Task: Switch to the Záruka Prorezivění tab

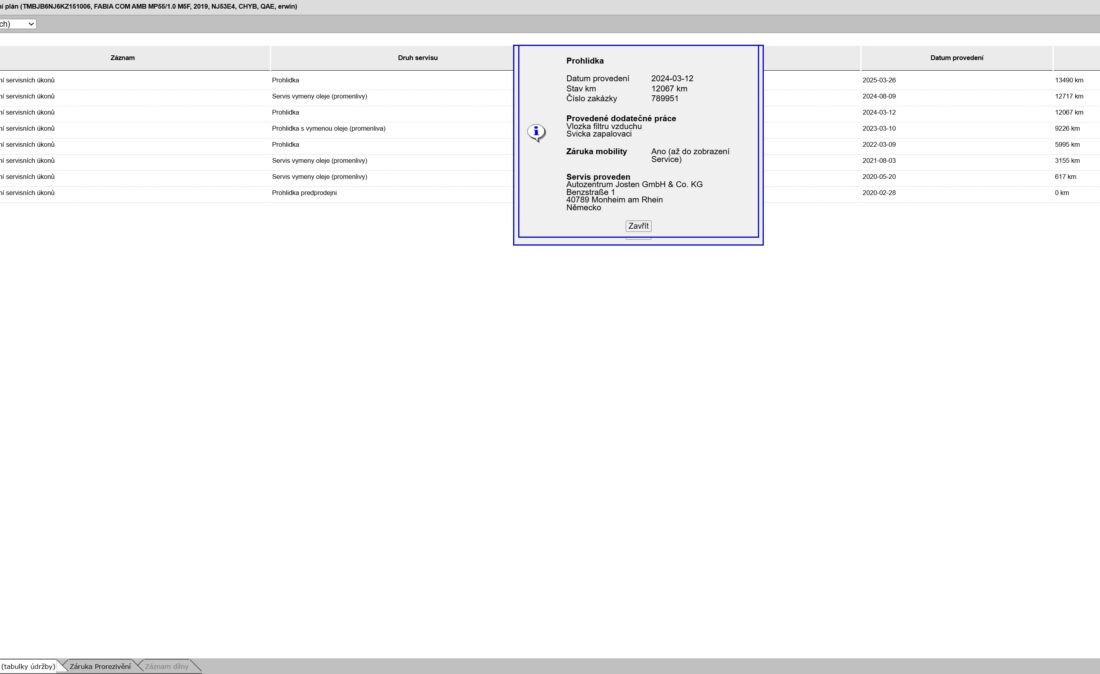Action: (x=100, y=666)
